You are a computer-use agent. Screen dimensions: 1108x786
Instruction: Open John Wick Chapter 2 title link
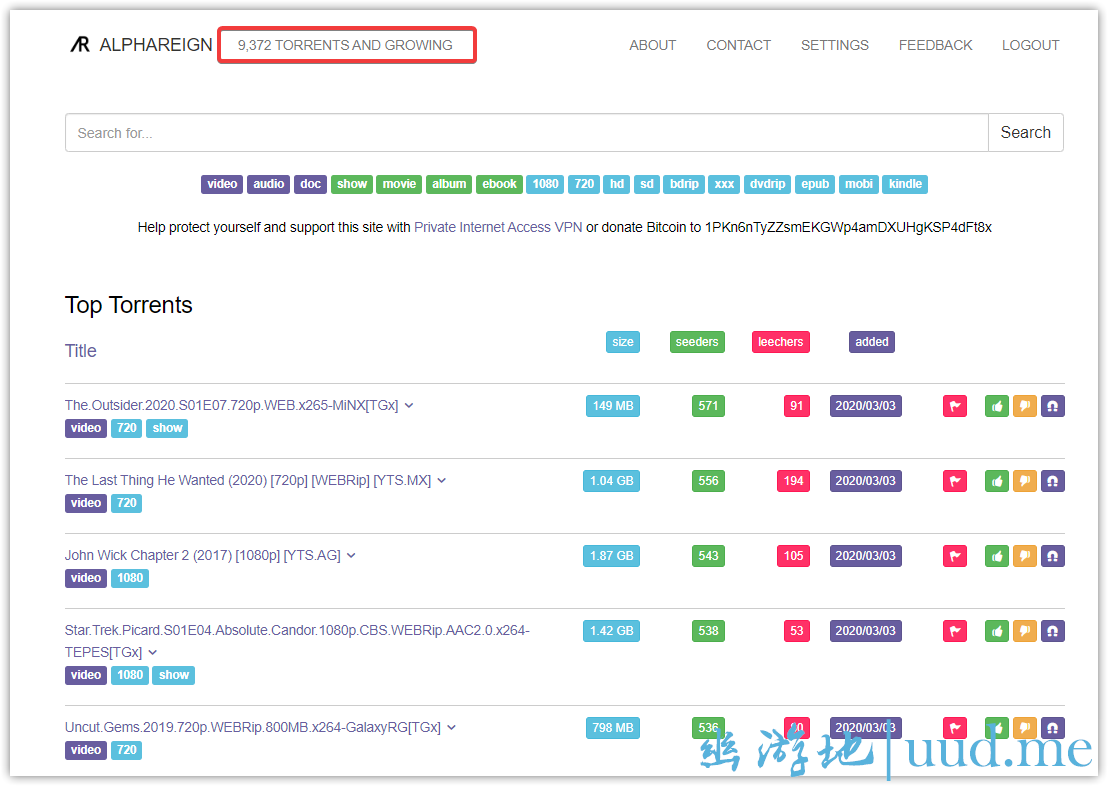pyautogui.click(x=202, y=556)
